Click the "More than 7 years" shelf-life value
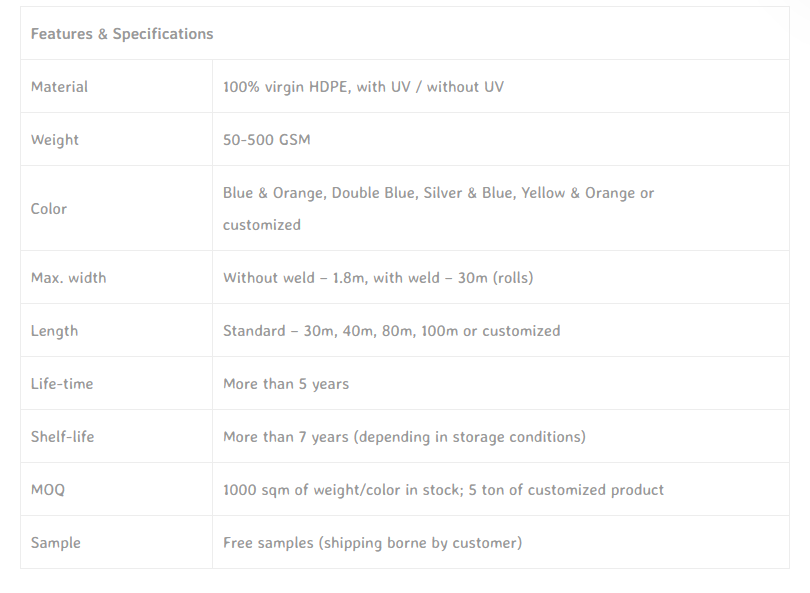This screenshot has height=593, width=810. click(x=286, y=437)
